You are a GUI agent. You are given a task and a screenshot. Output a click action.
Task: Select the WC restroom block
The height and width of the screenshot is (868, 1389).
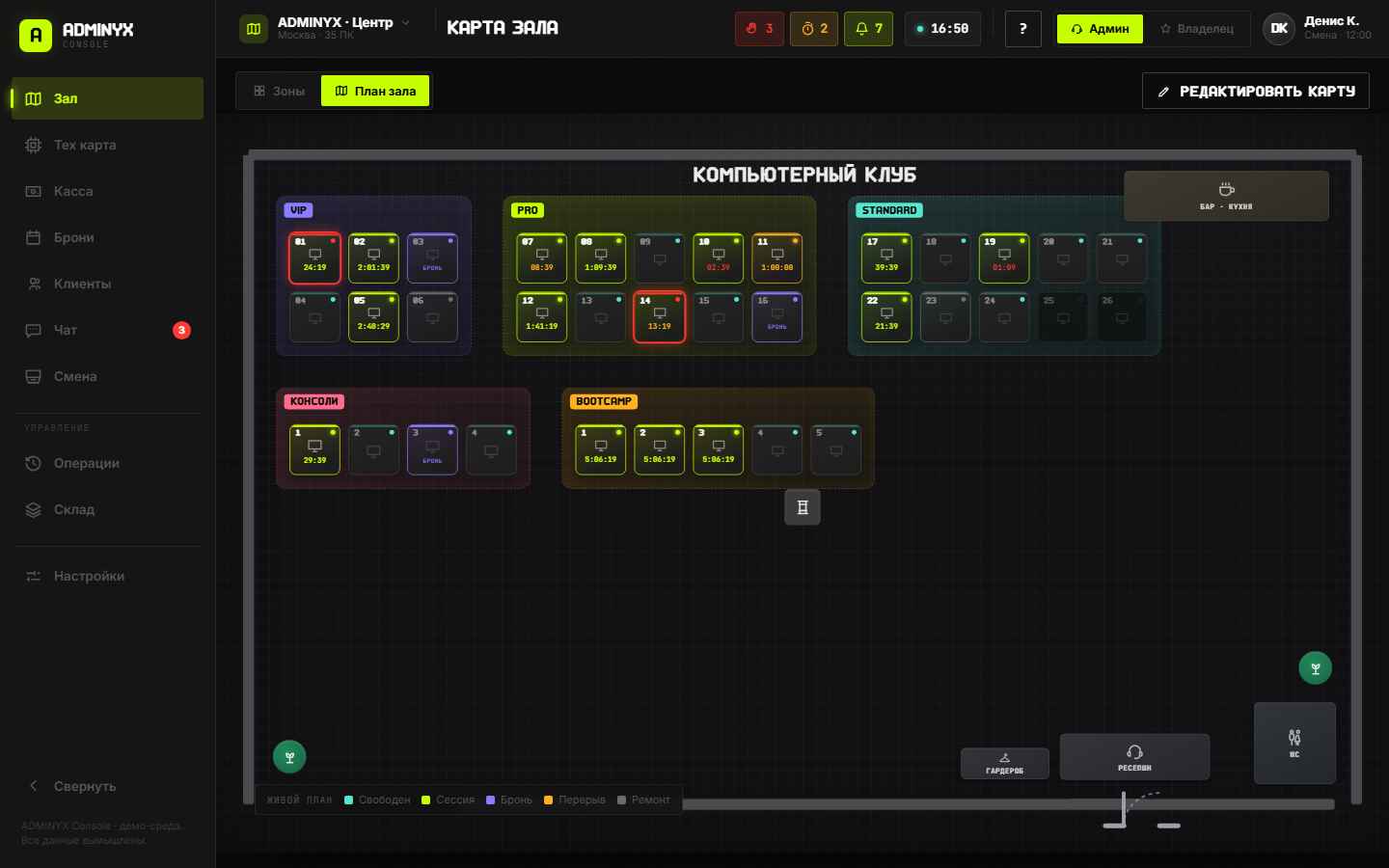pos(1294,743)
